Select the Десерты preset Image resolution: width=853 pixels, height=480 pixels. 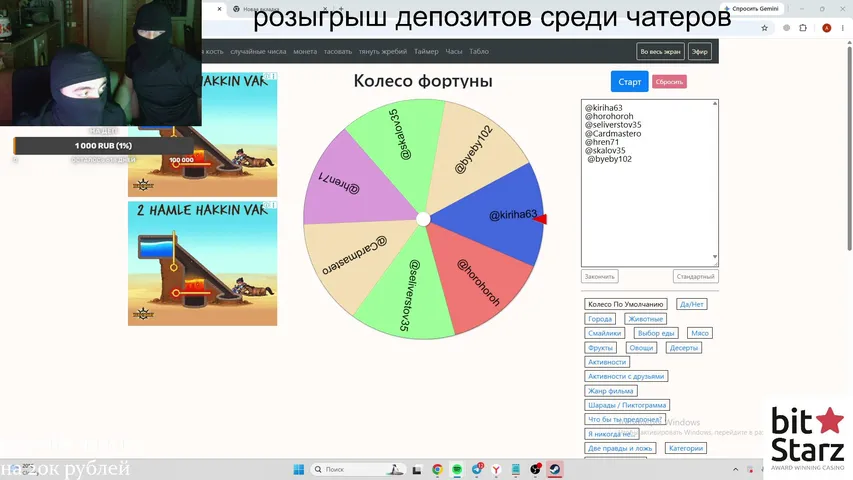(683, 348)
